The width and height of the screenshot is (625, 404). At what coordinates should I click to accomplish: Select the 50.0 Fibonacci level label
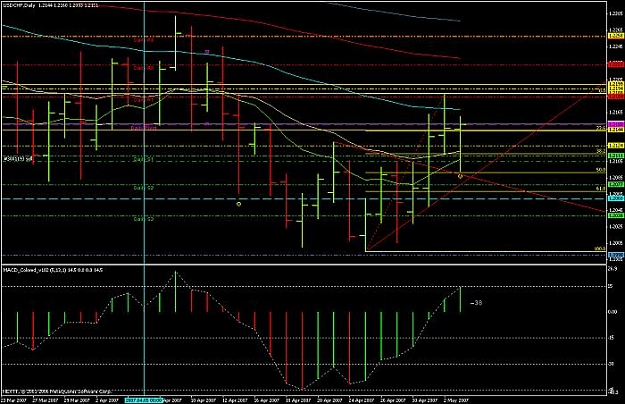[x=601, y=170]
